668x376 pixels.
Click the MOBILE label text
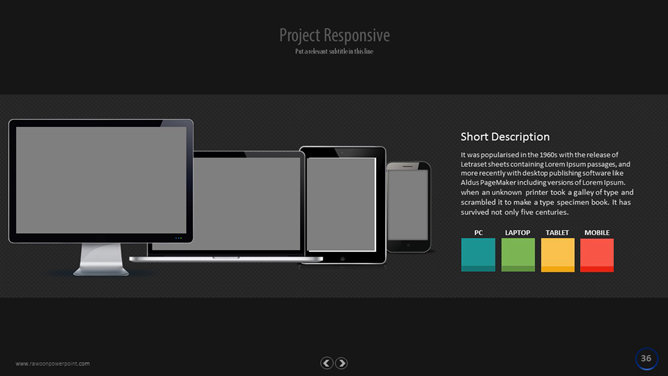pyautogui.click(x=597, y=232)
